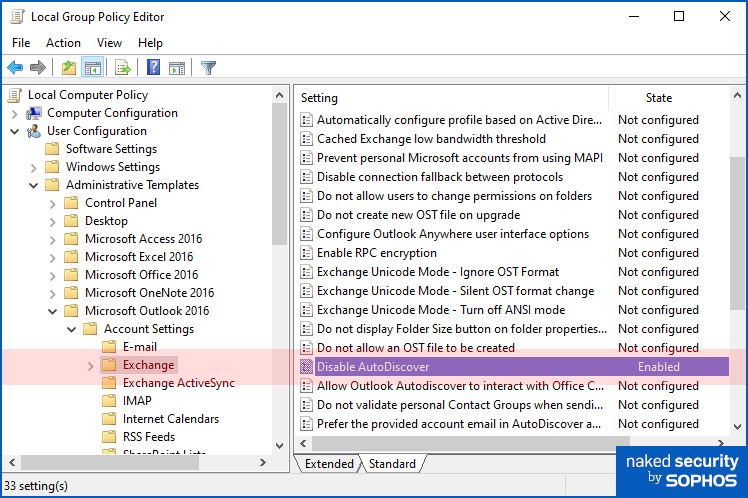Click the Exchange ActiveSync folder icon

click(109, 383)
